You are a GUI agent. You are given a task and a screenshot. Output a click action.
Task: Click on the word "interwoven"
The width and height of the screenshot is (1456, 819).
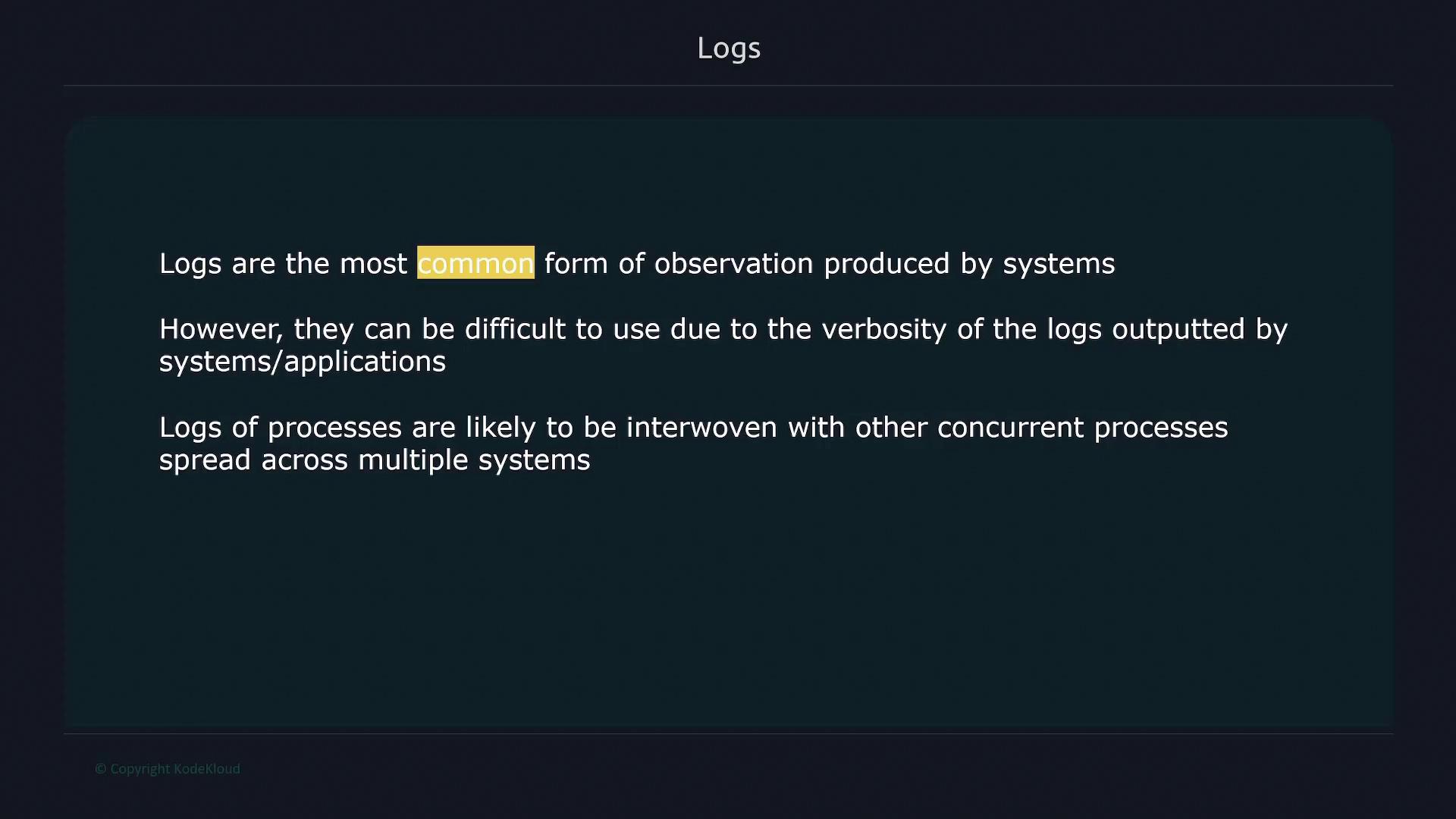(x=701, y=428)
